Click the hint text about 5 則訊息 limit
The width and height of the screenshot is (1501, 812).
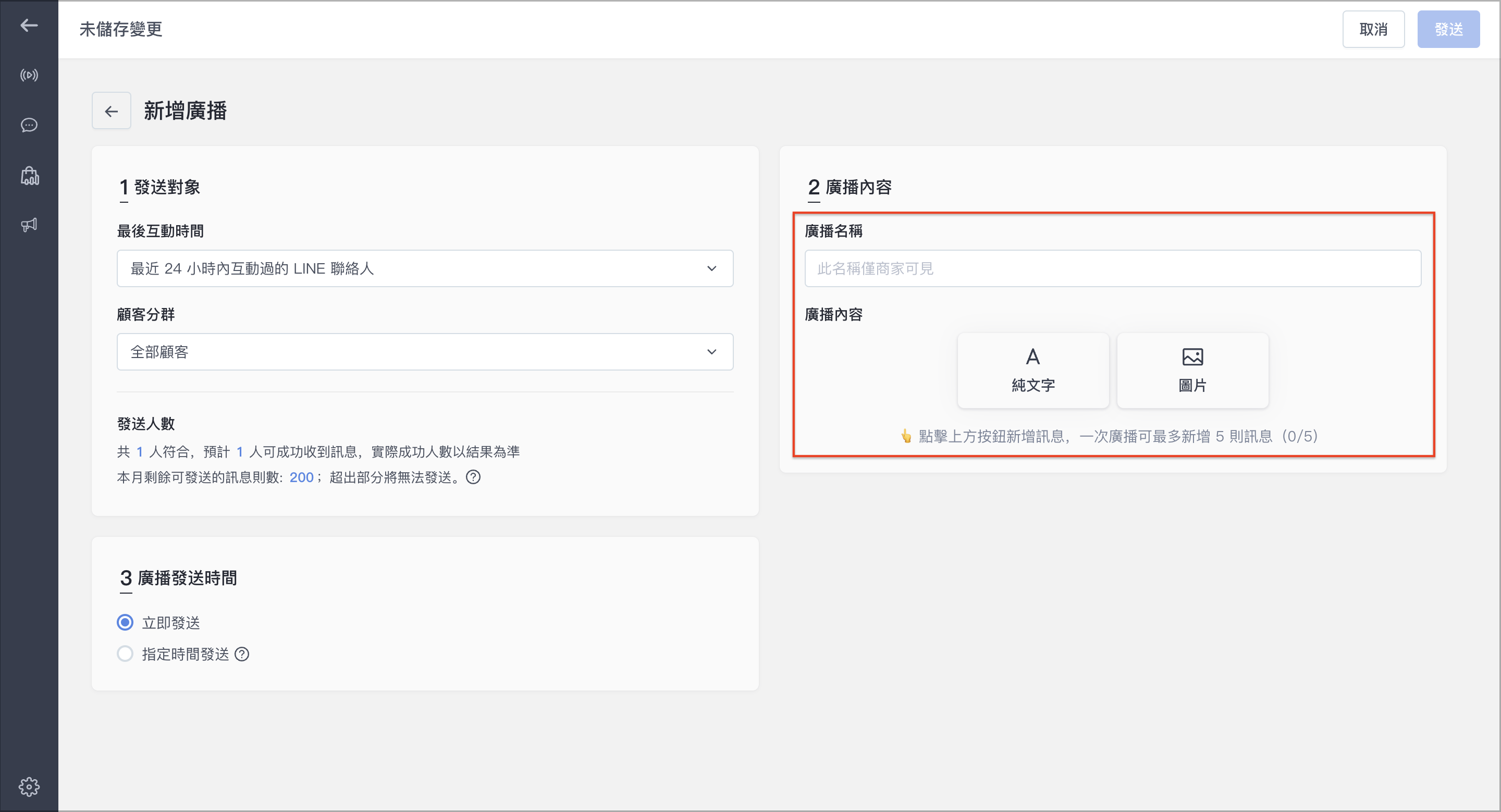coord(1110,436)
